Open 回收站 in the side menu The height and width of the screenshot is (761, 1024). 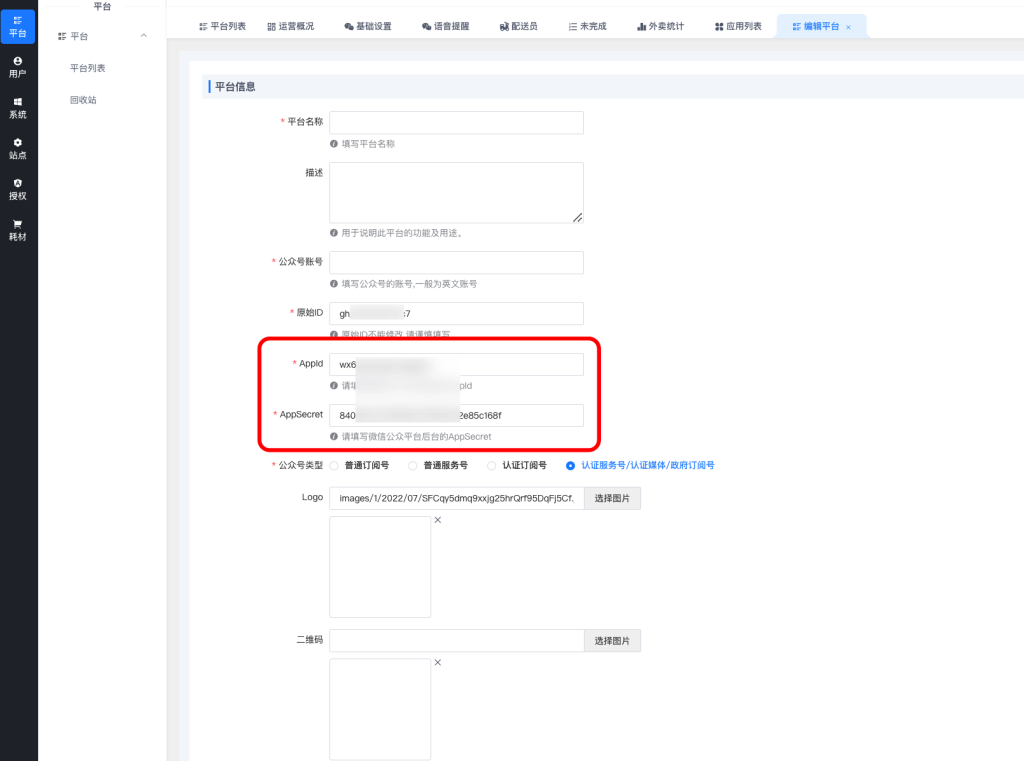coord(83,100)
